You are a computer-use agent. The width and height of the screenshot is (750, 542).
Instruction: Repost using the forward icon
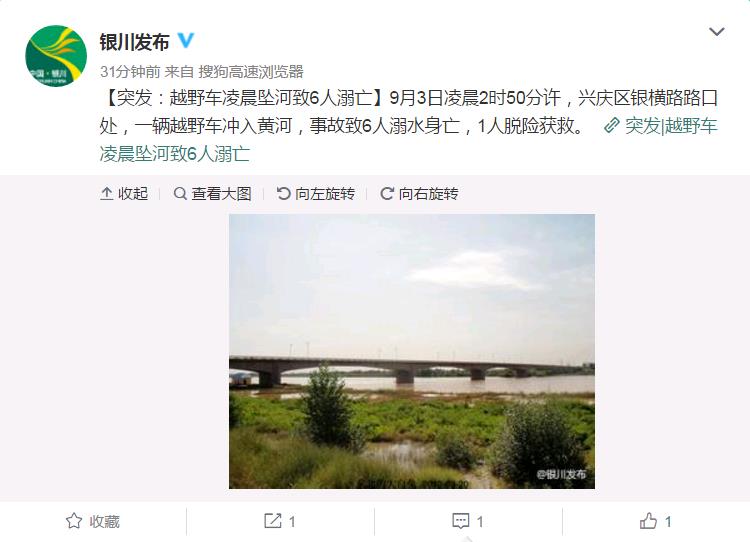(x=273, y=521)
